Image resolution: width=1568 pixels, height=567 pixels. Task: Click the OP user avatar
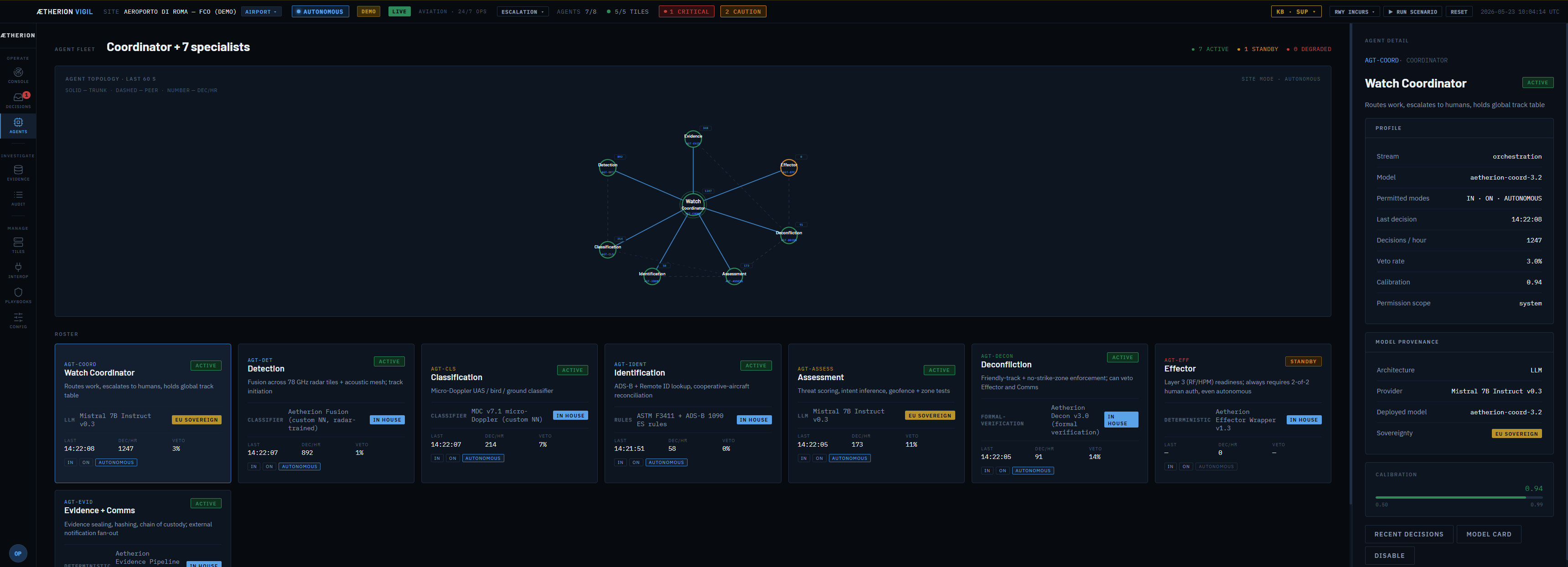(x=18, y=553)
